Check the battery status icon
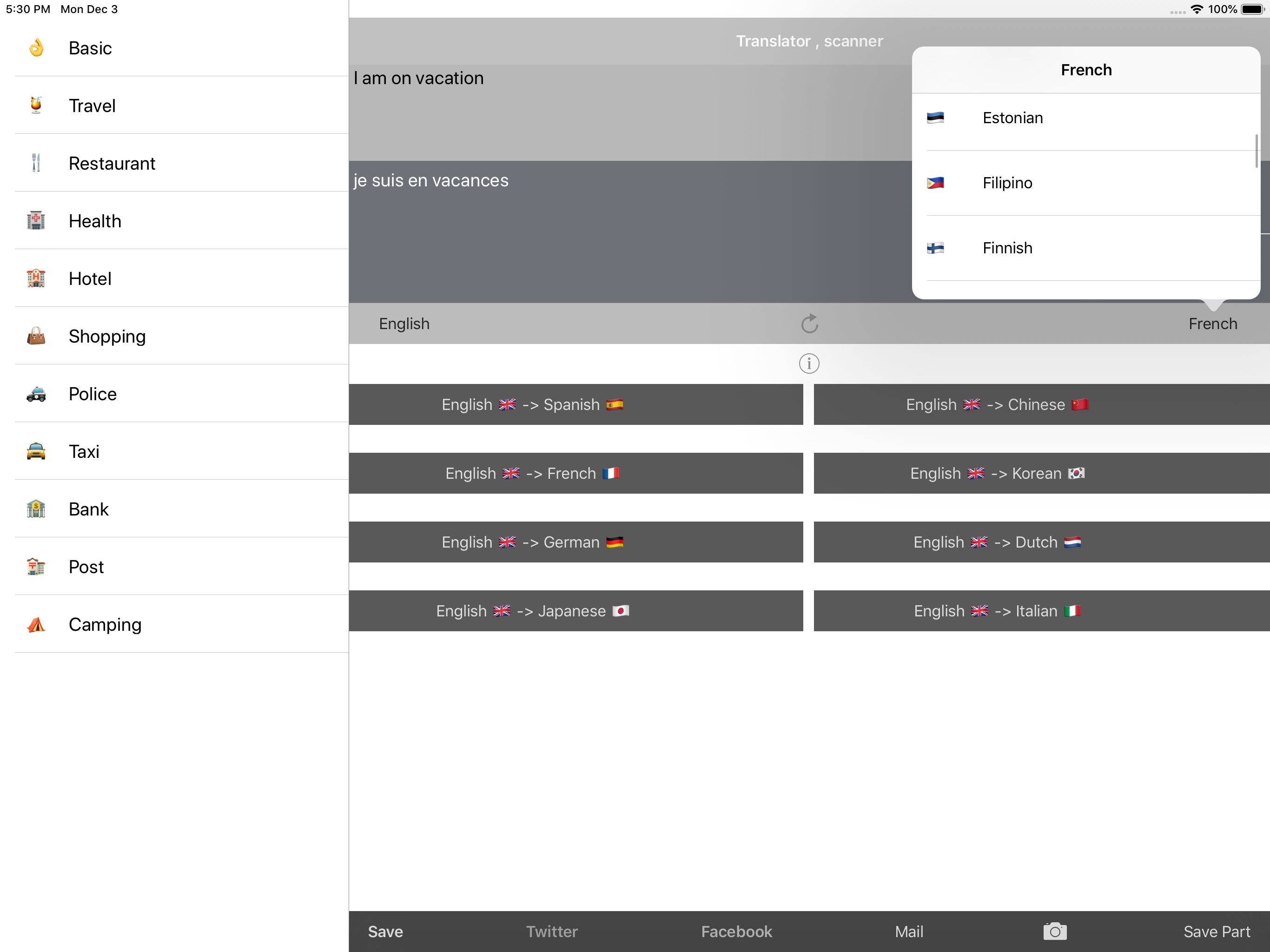1270x952 pixels. coord(1253,9)
